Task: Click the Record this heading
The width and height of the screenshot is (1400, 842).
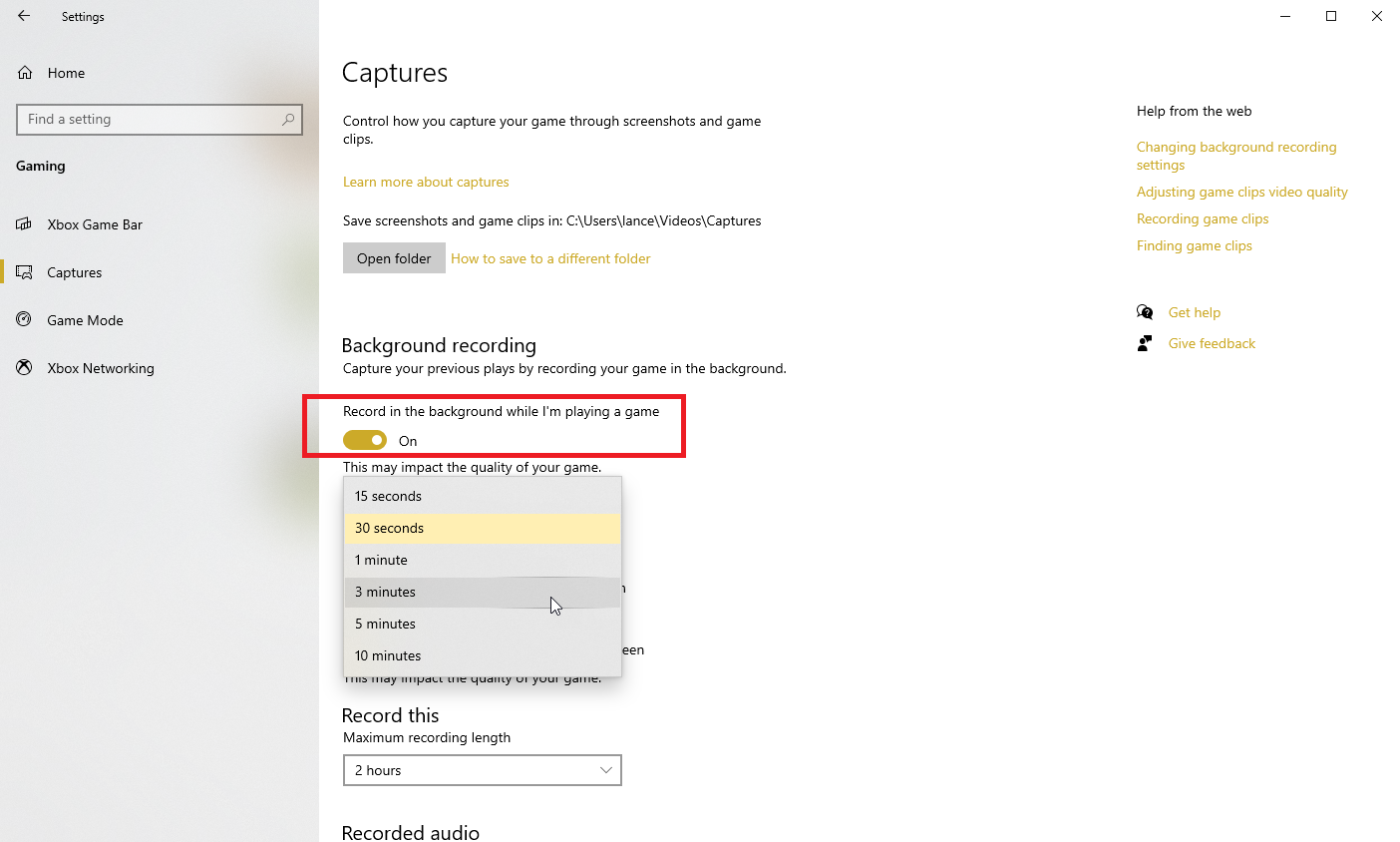Action: pyautogui.click(x=390, y=715)
